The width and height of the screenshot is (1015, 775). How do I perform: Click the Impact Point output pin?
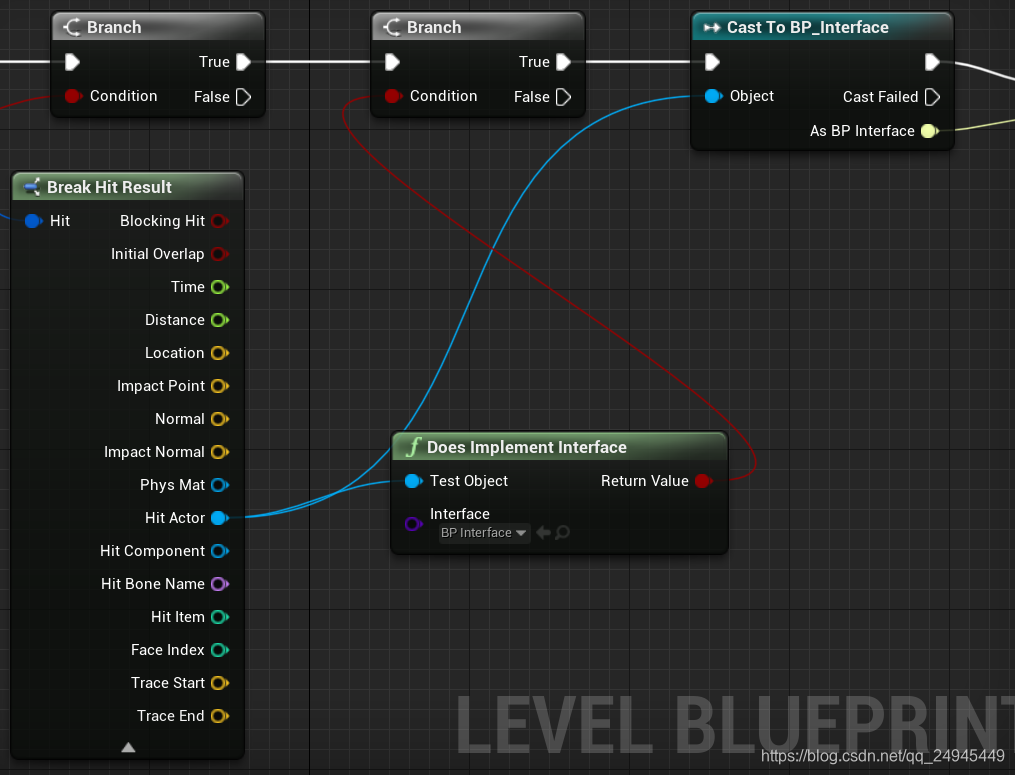click(219, 386)
